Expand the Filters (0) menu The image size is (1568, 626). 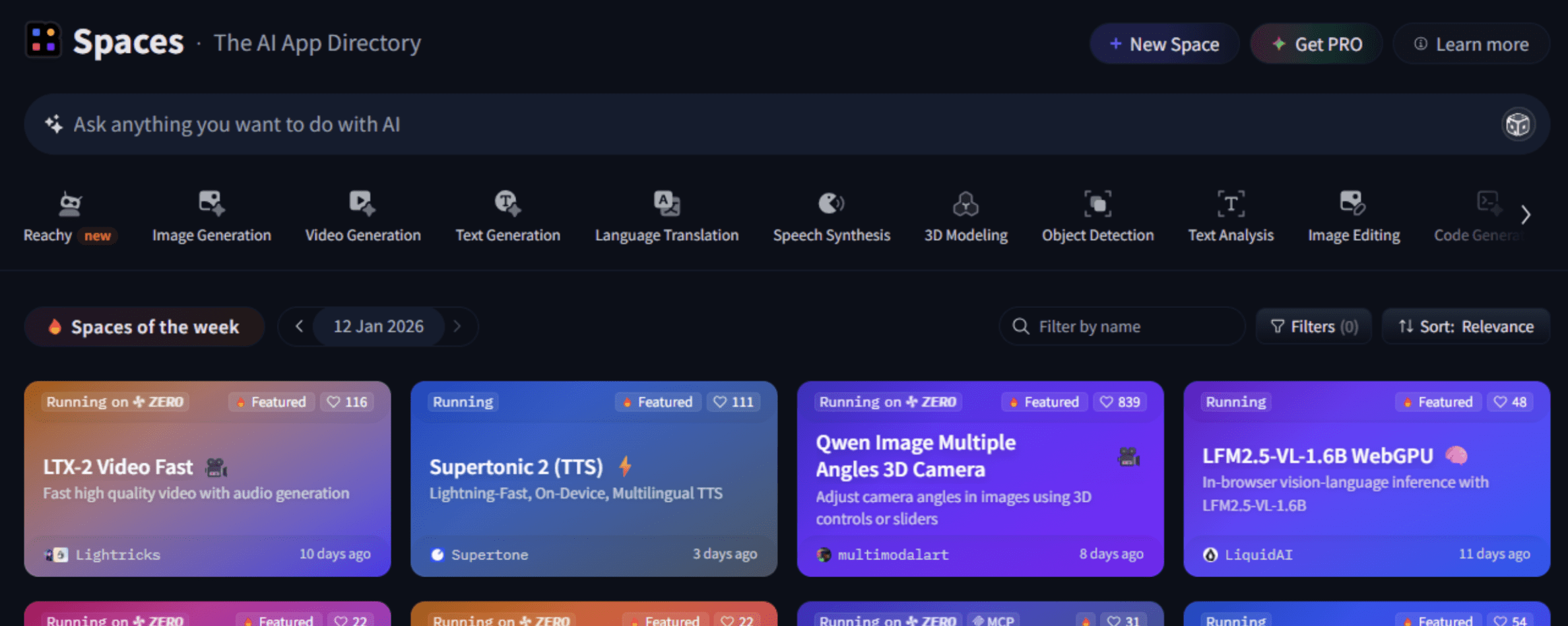(x=1313, y=327)
